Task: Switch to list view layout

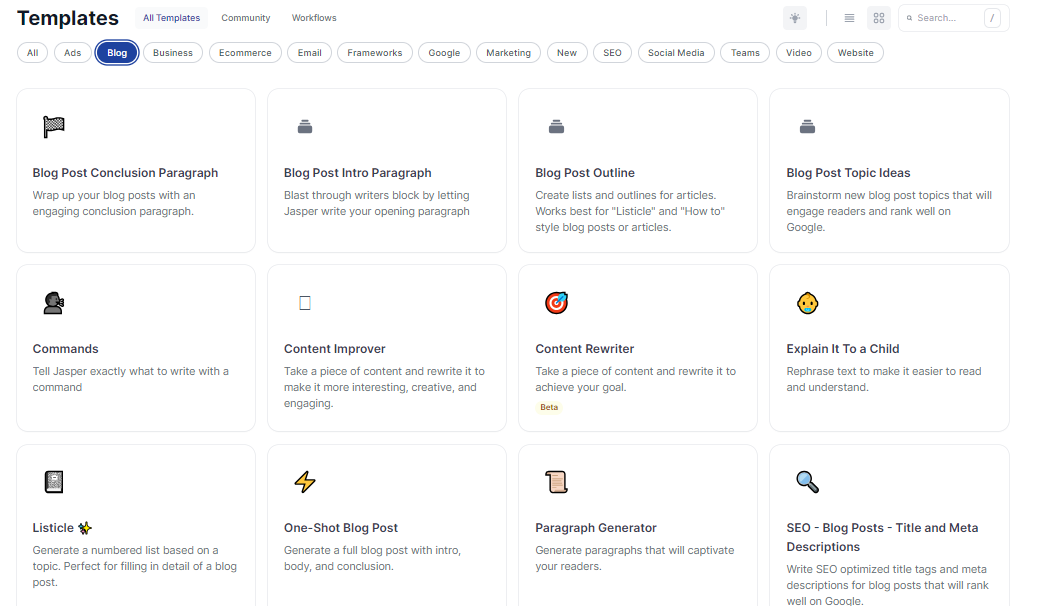Action: pyautogui.click(x=849, y=18)
